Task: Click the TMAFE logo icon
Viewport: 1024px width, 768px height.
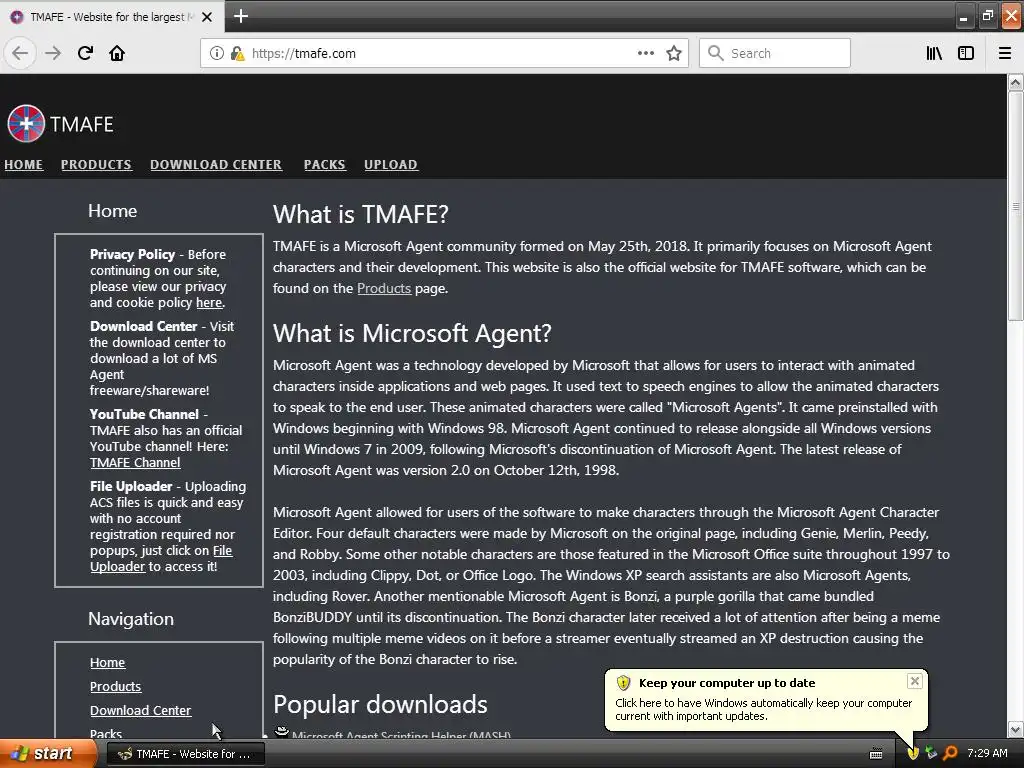Action: coord(26,123)
